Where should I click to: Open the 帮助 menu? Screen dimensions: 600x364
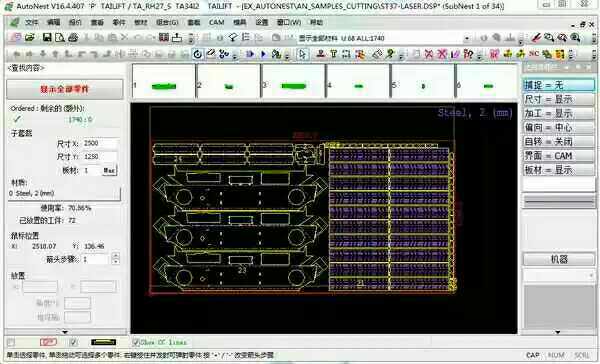point(316,23)
